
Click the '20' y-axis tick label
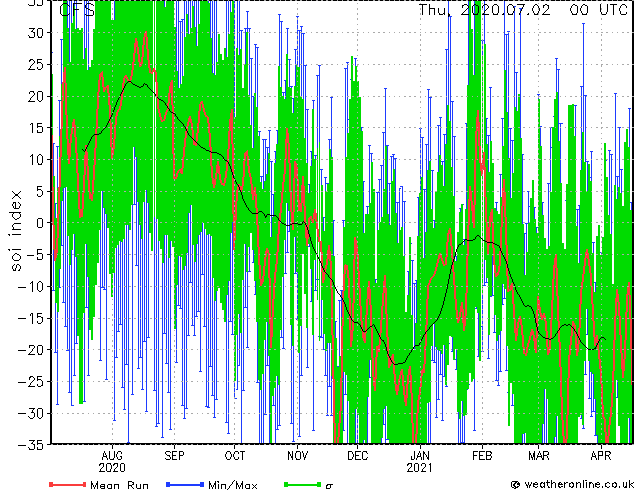tap(37, 96)
